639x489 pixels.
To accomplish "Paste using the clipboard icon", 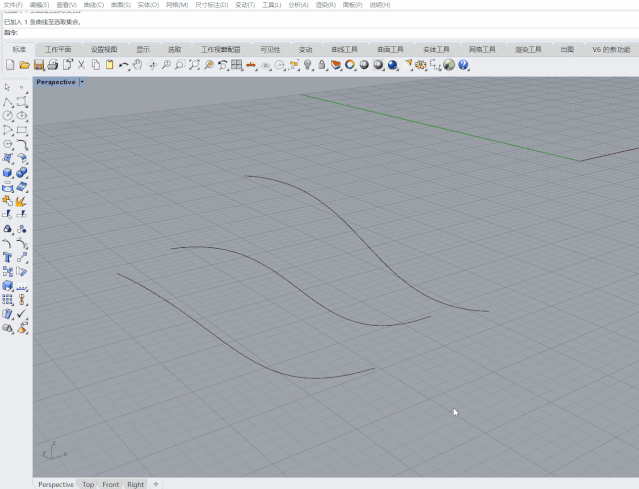I will coord(110,65).
